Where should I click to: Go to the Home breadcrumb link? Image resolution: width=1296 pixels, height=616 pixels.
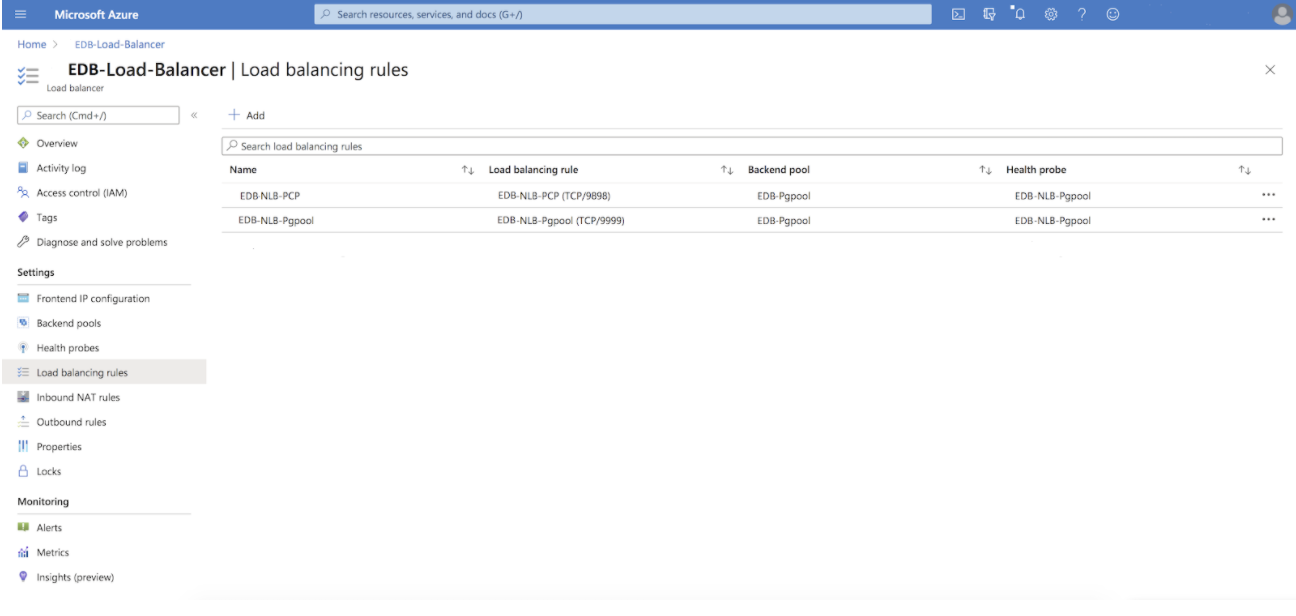click(x=31, y=44)
